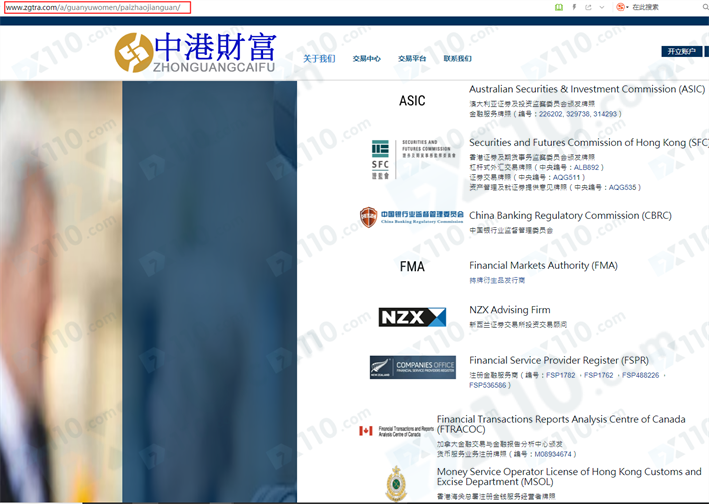
Task: Open the 关于我们 menu item
Action: 319,58
